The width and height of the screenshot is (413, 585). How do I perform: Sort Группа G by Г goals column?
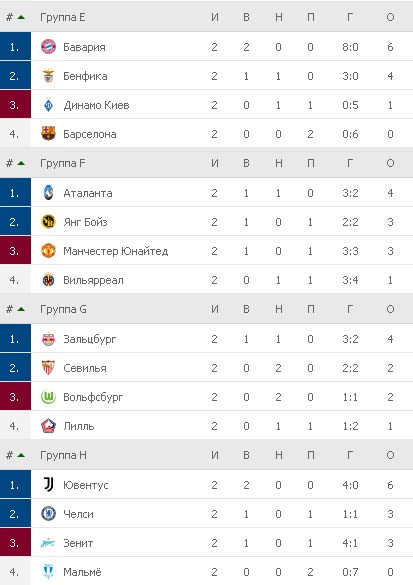click(350, 309)
